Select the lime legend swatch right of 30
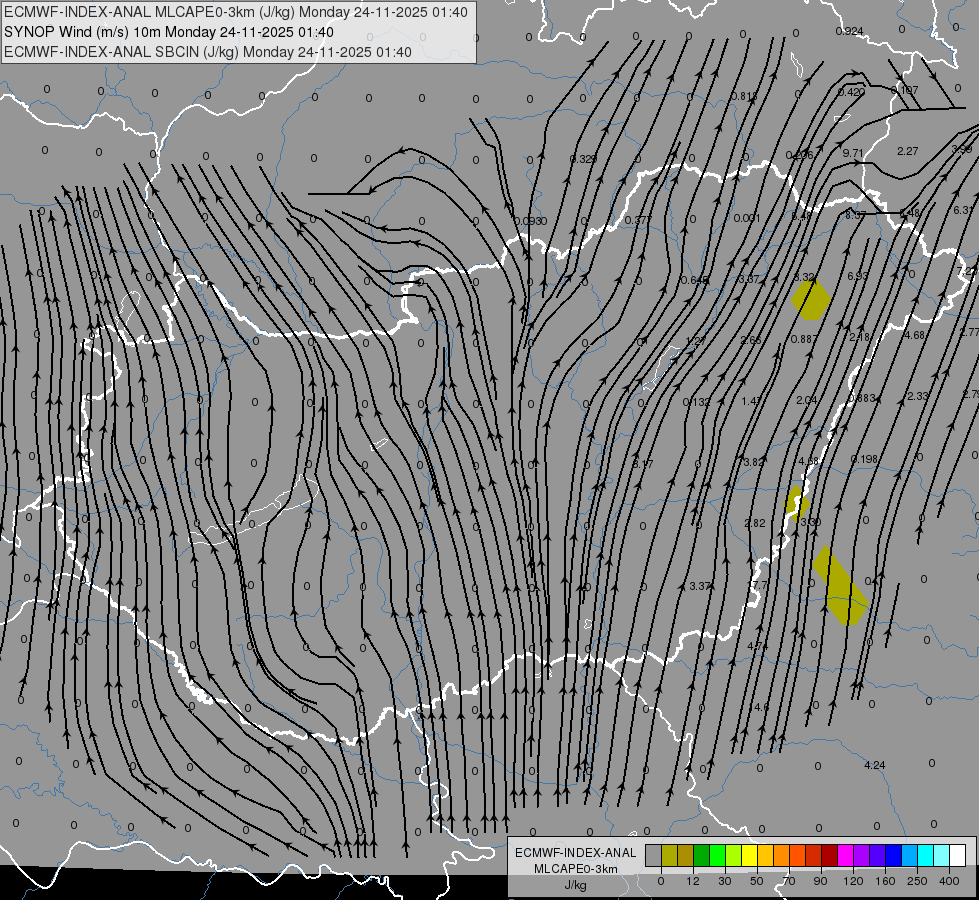Image resolution: width=979 pixels, height=900 pixels. pos(734,855)
